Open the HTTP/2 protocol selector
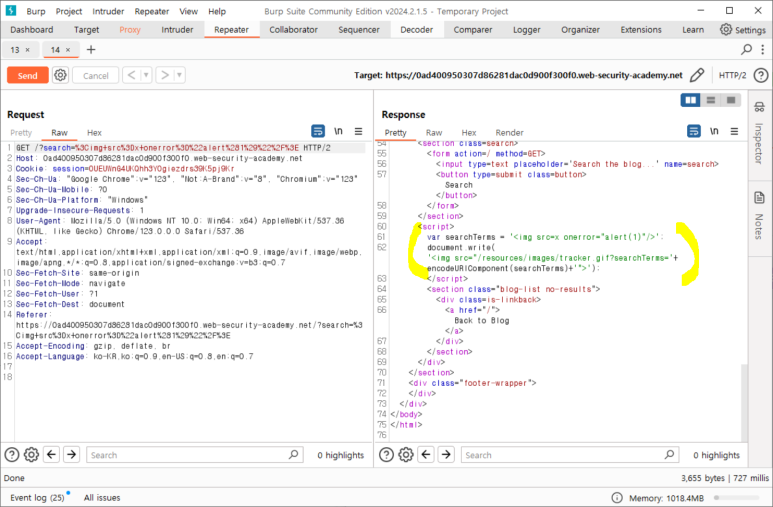The width and height of the screenshot is (773, 507). point(732,75)
